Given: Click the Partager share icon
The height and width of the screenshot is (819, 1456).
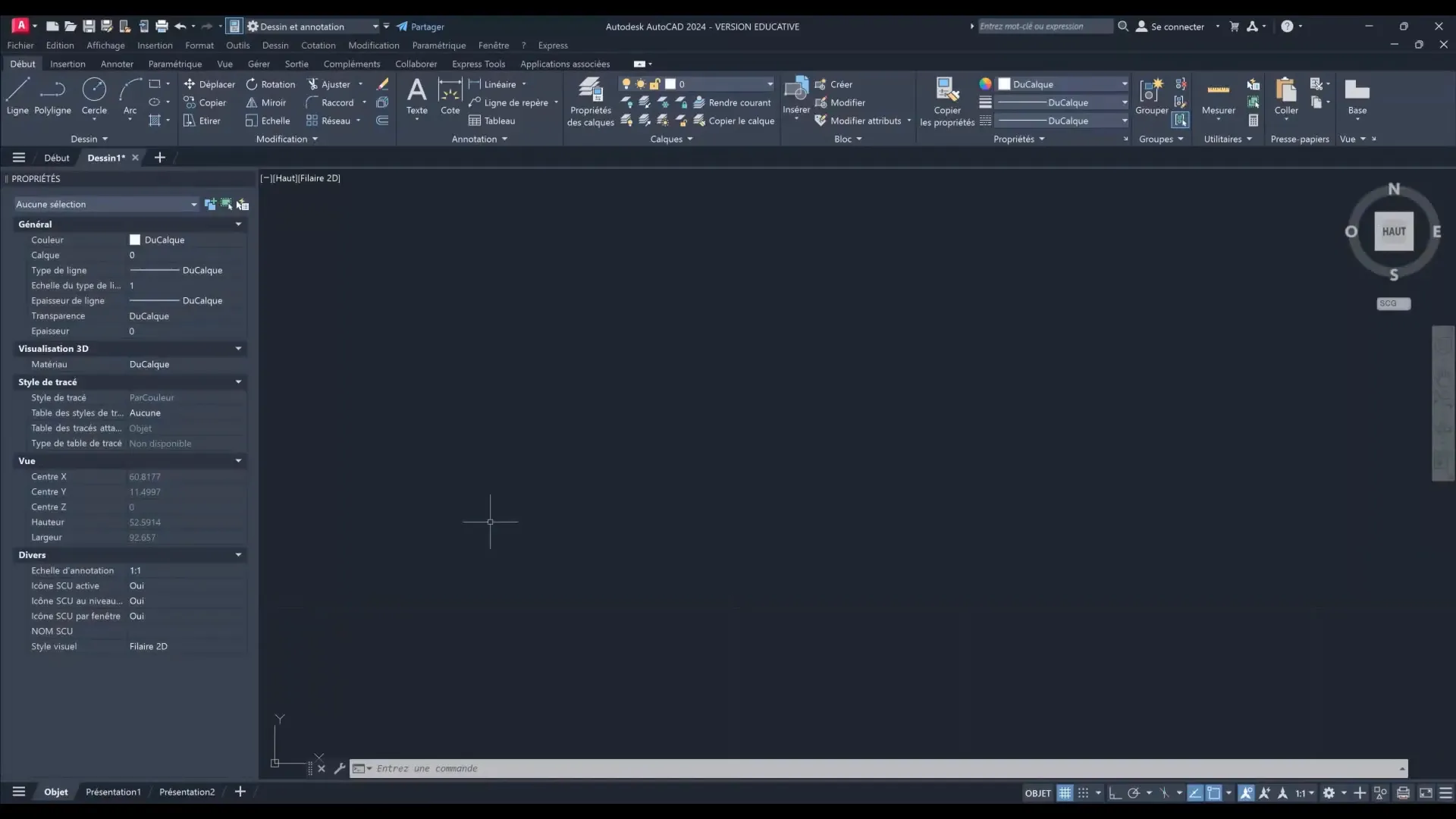Looking at the screenshot, I should click(420, 27).
